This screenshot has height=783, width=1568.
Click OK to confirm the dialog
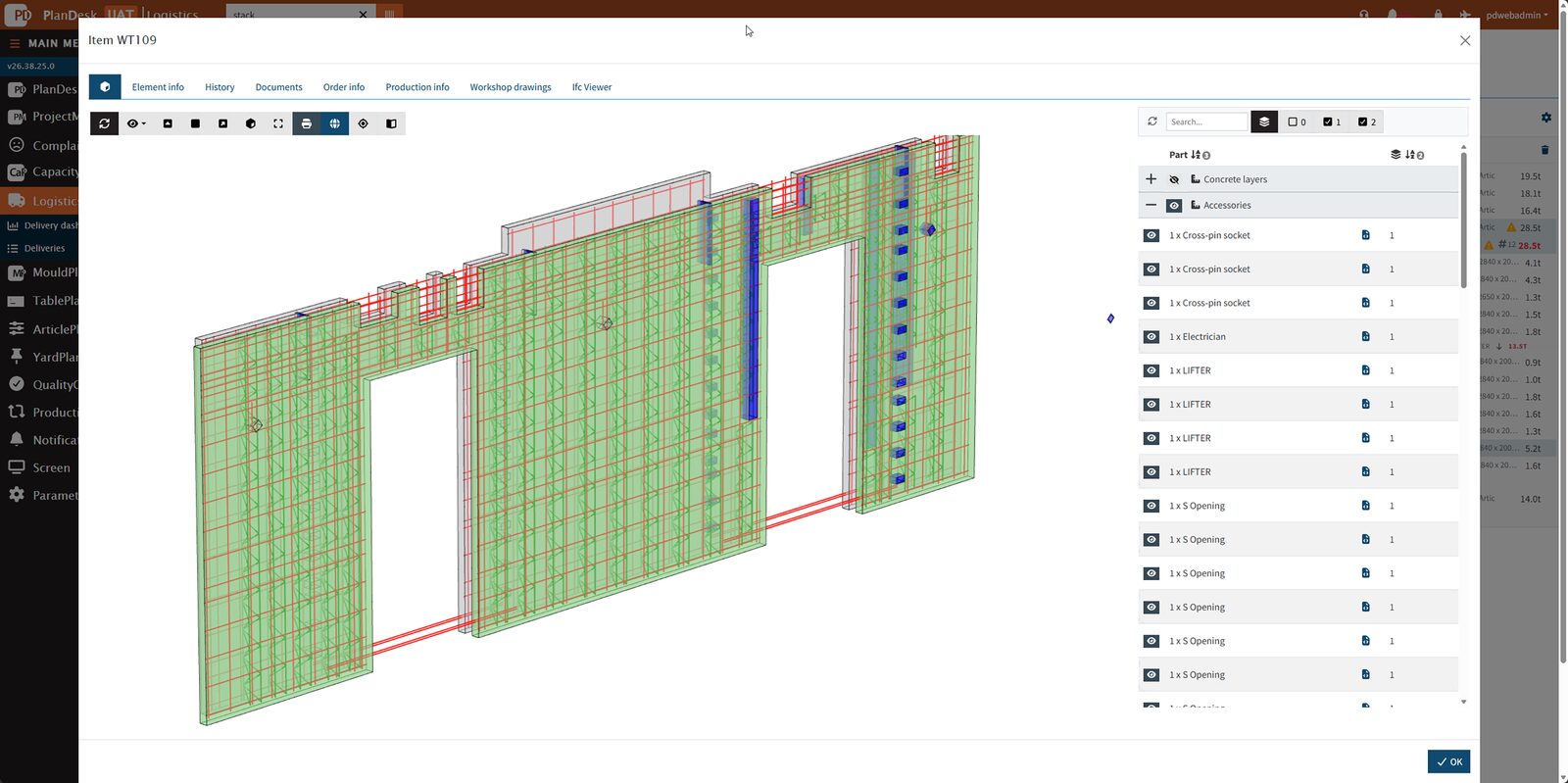tap(1448, 761)
